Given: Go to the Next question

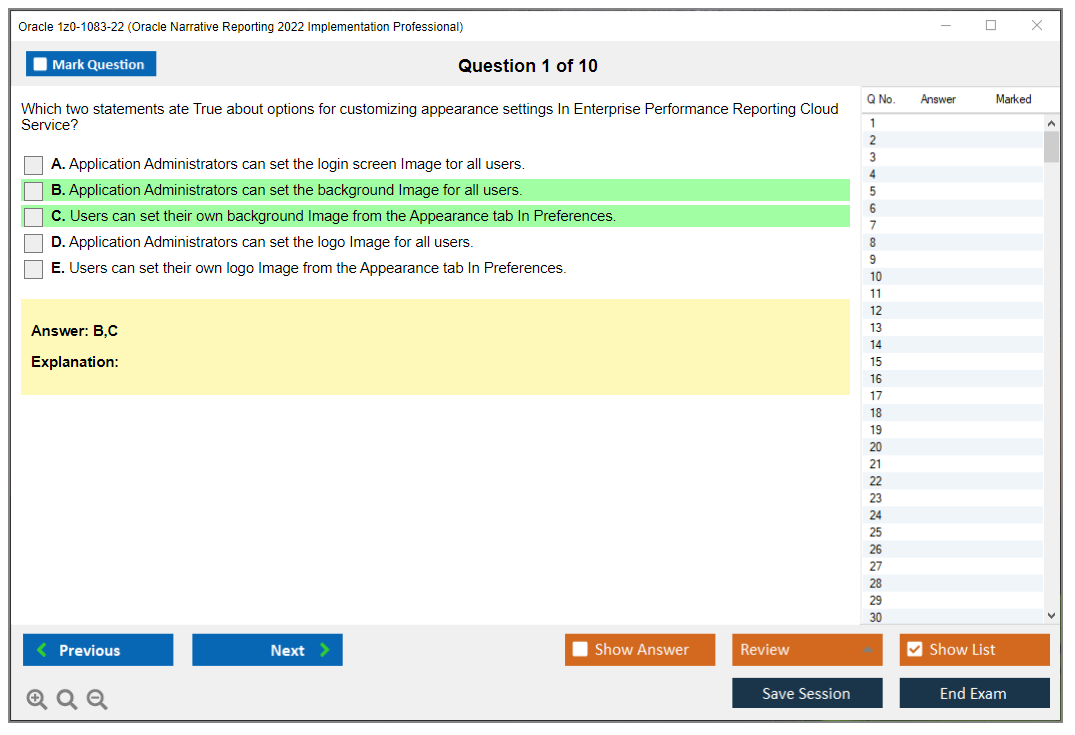Looking at the screenshot, I should click(x=267, y=650).
